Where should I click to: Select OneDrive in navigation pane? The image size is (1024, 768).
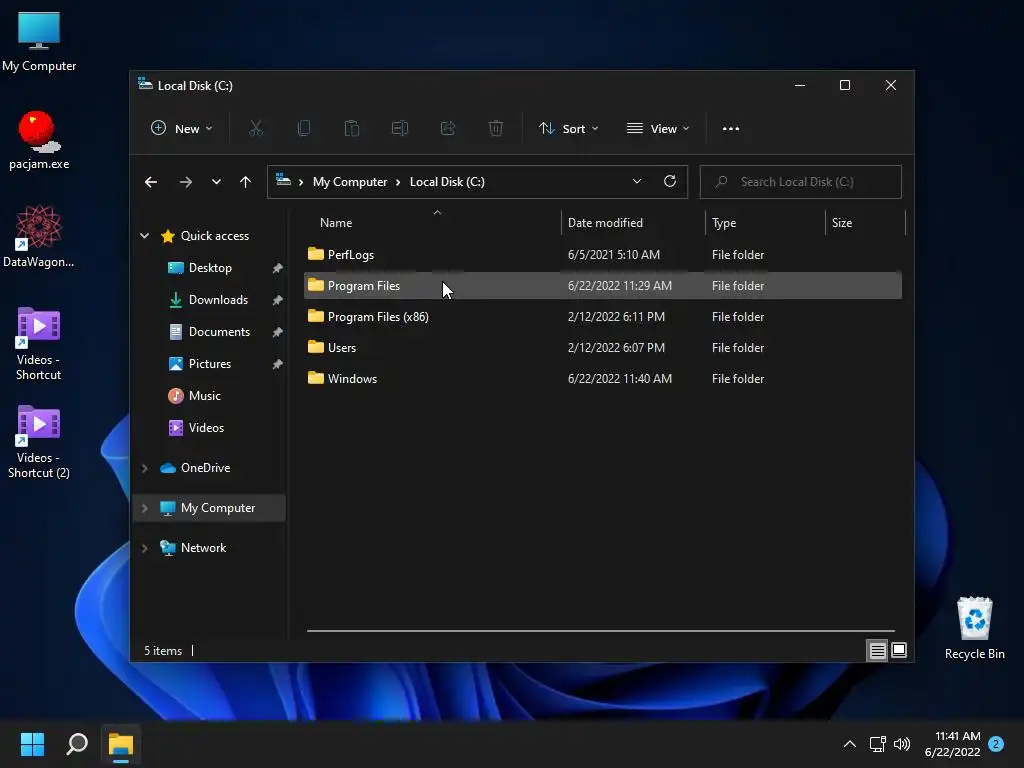coord(205,468)
